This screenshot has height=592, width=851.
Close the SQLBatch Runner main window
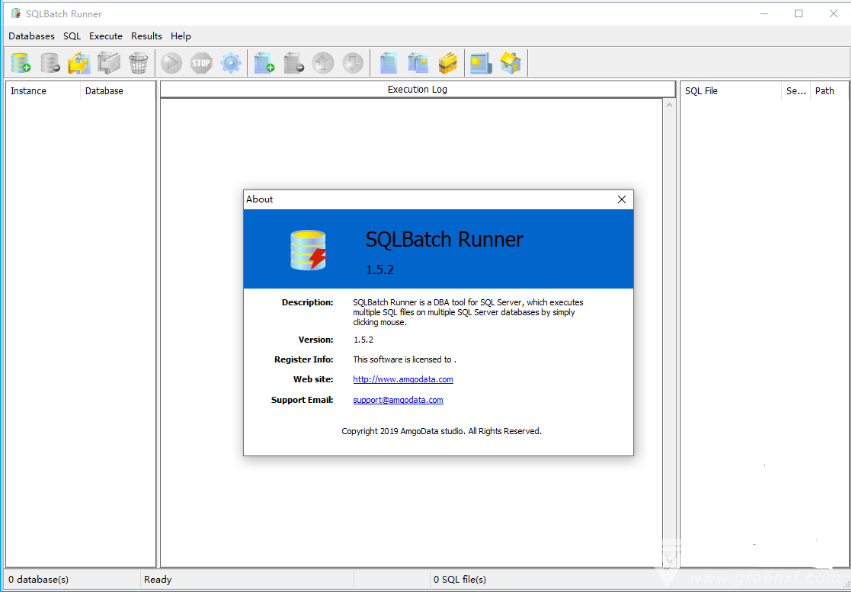point(834,14)
